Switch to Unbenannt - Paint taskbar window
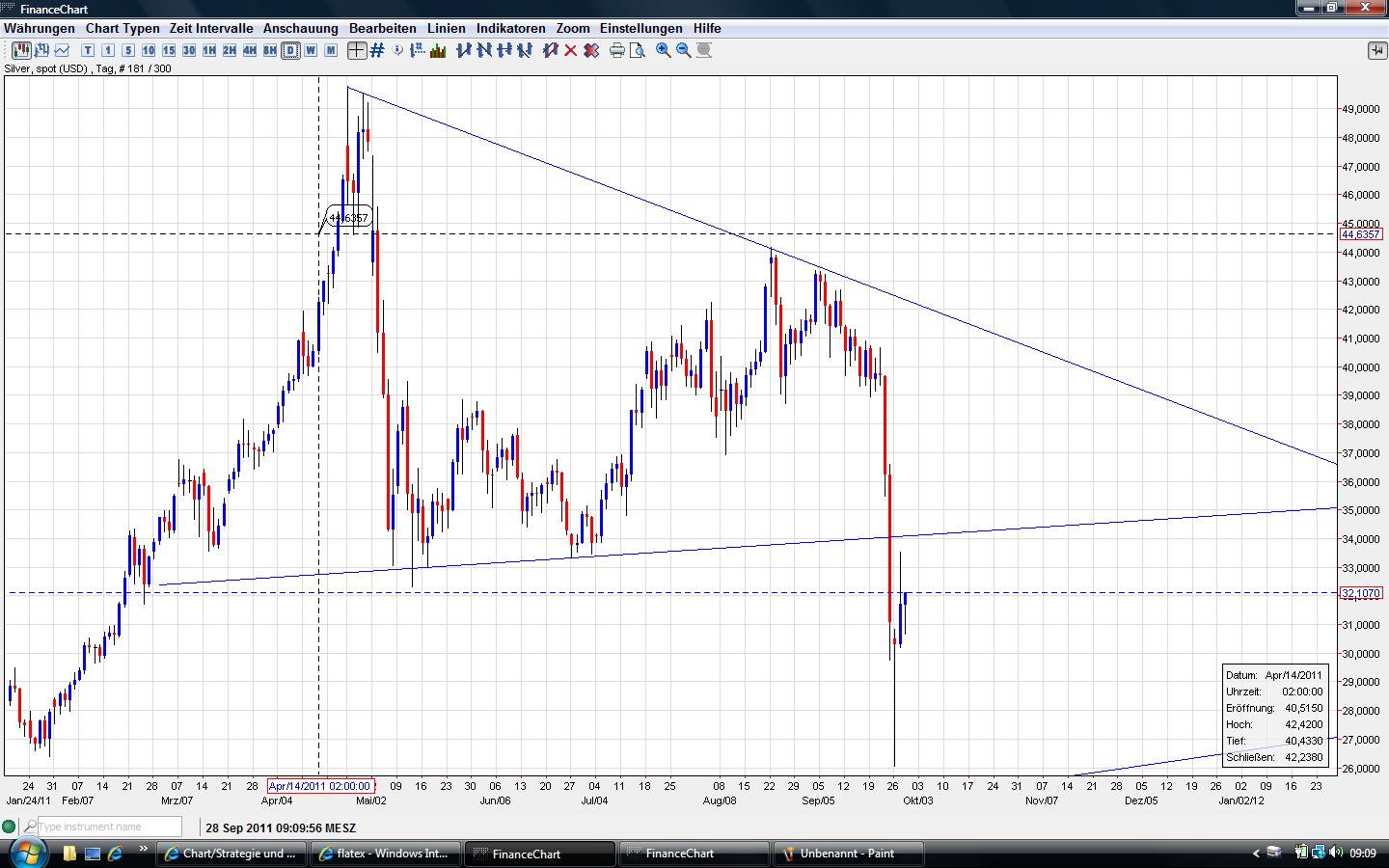The width and height of the screenshot is (1389, 868). click(x=848, y=854)
